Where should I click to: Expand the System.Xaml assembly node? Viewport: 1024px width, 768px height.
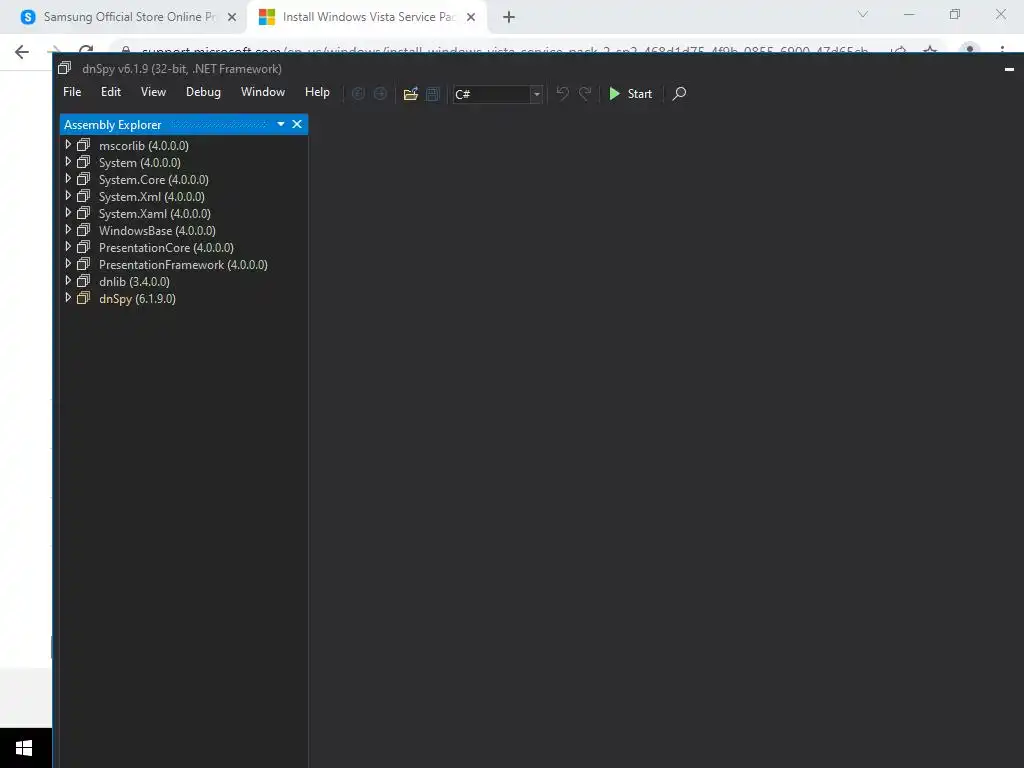(x=68, y=212)
